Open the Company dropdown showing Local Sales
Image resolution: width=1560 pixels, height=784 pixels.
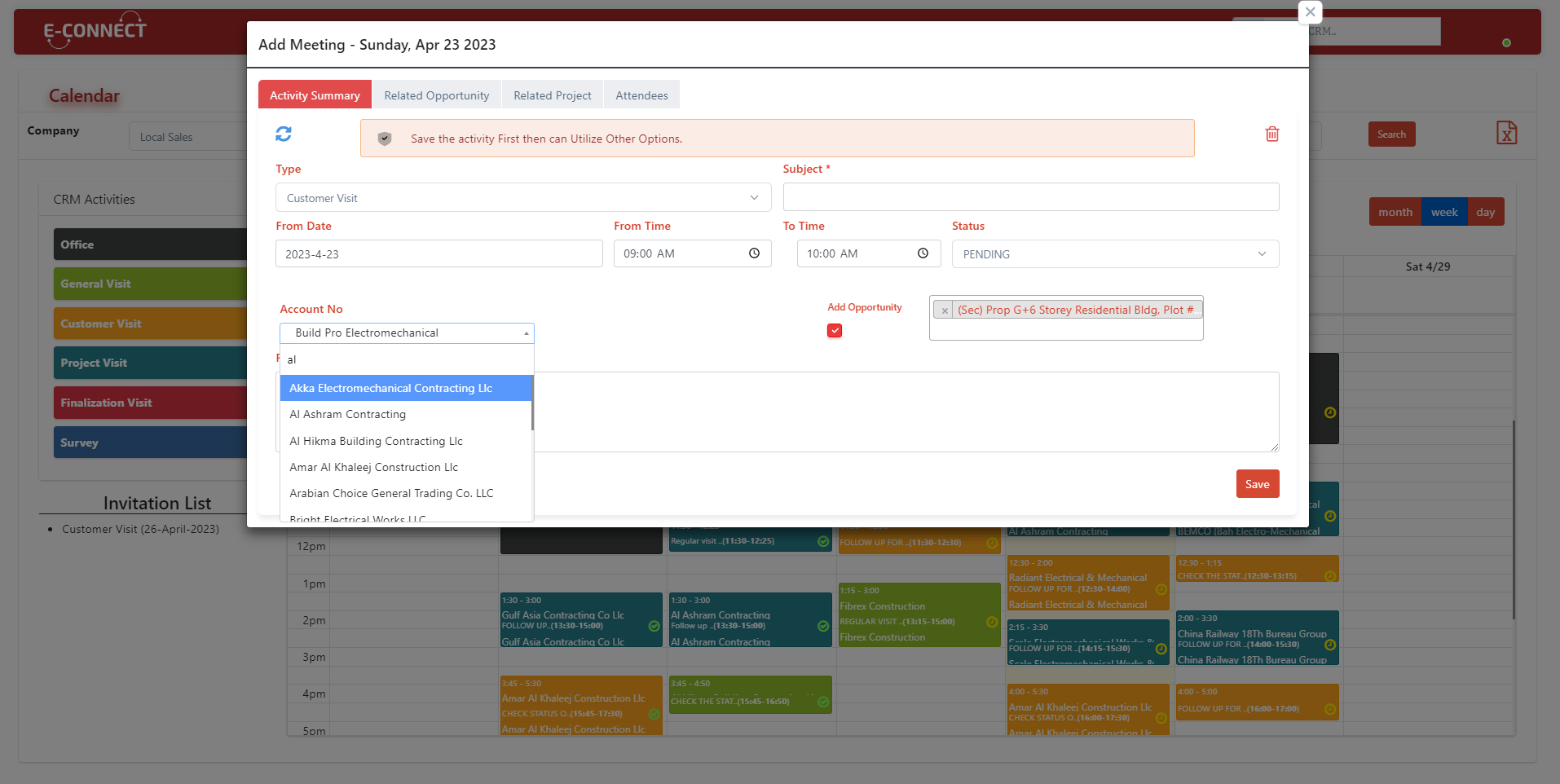coord(187,137)
